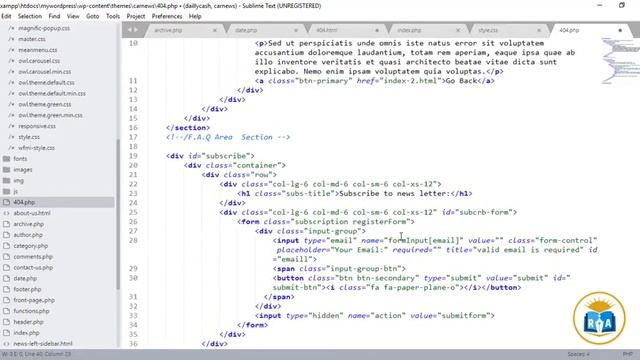Click the file icon beside category.php
Screen dimensions: 640x360
[x=6, y=246]
